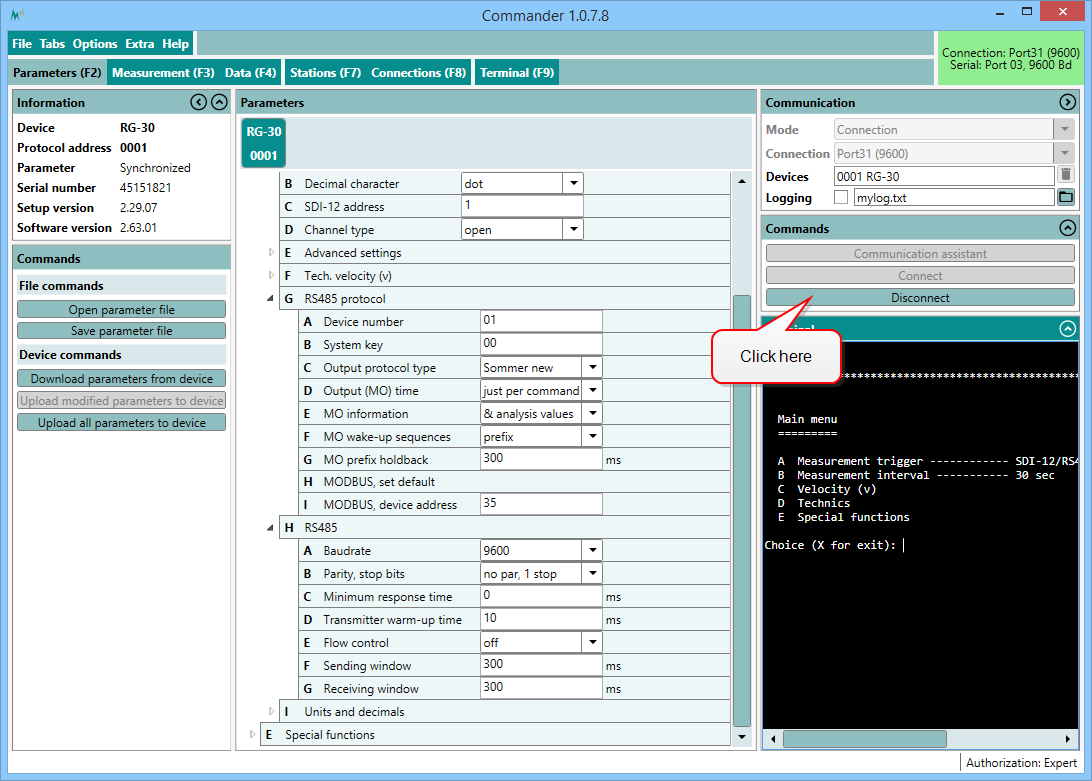Select MODBUS, set default row
Viewport: 1092px width, 781px height.
pos(515,481)
